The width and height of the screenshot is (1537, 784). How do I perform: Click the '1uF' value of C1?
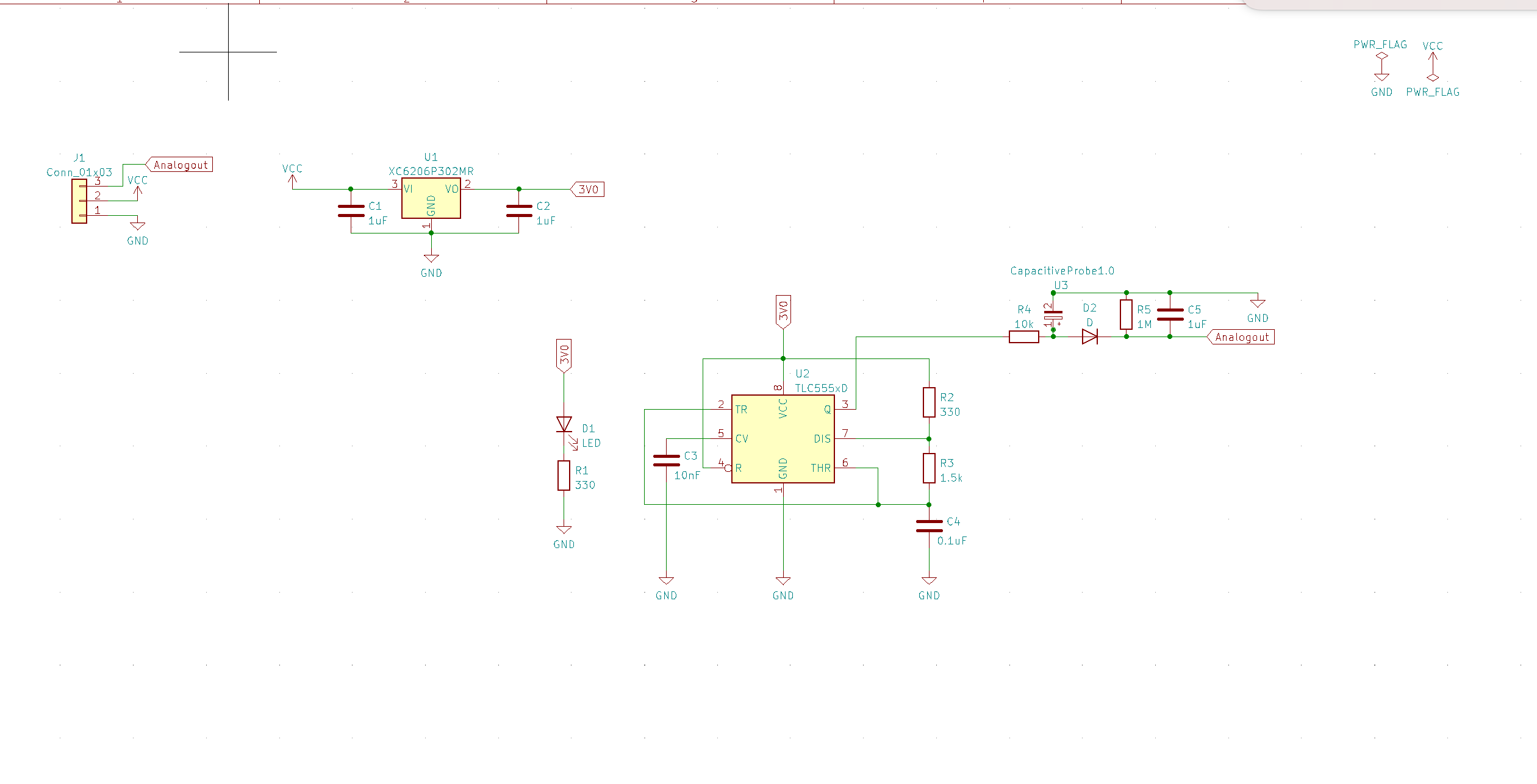tap(378, 221)
